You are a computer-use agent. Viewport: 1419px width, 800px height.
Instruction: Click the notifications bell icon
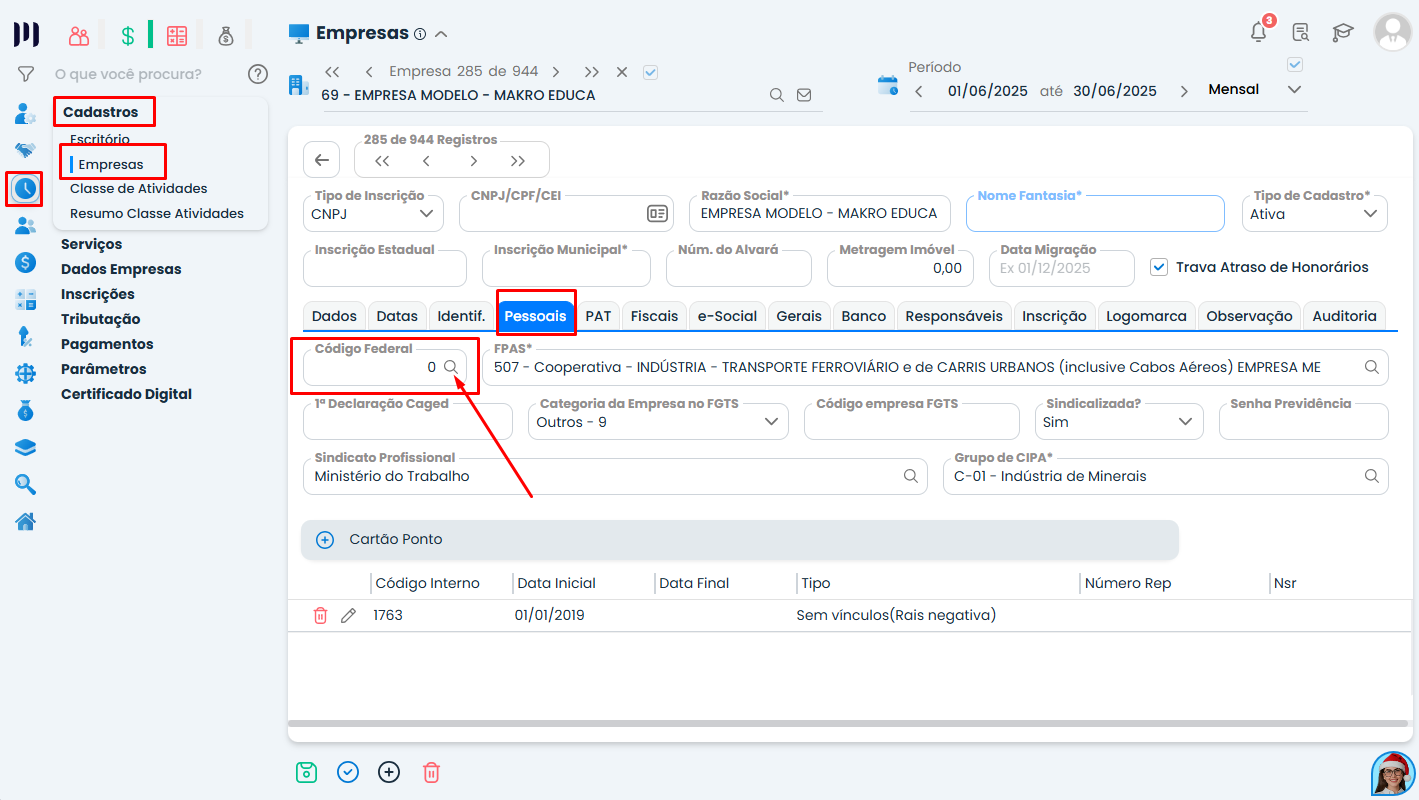coord(1259,32)
